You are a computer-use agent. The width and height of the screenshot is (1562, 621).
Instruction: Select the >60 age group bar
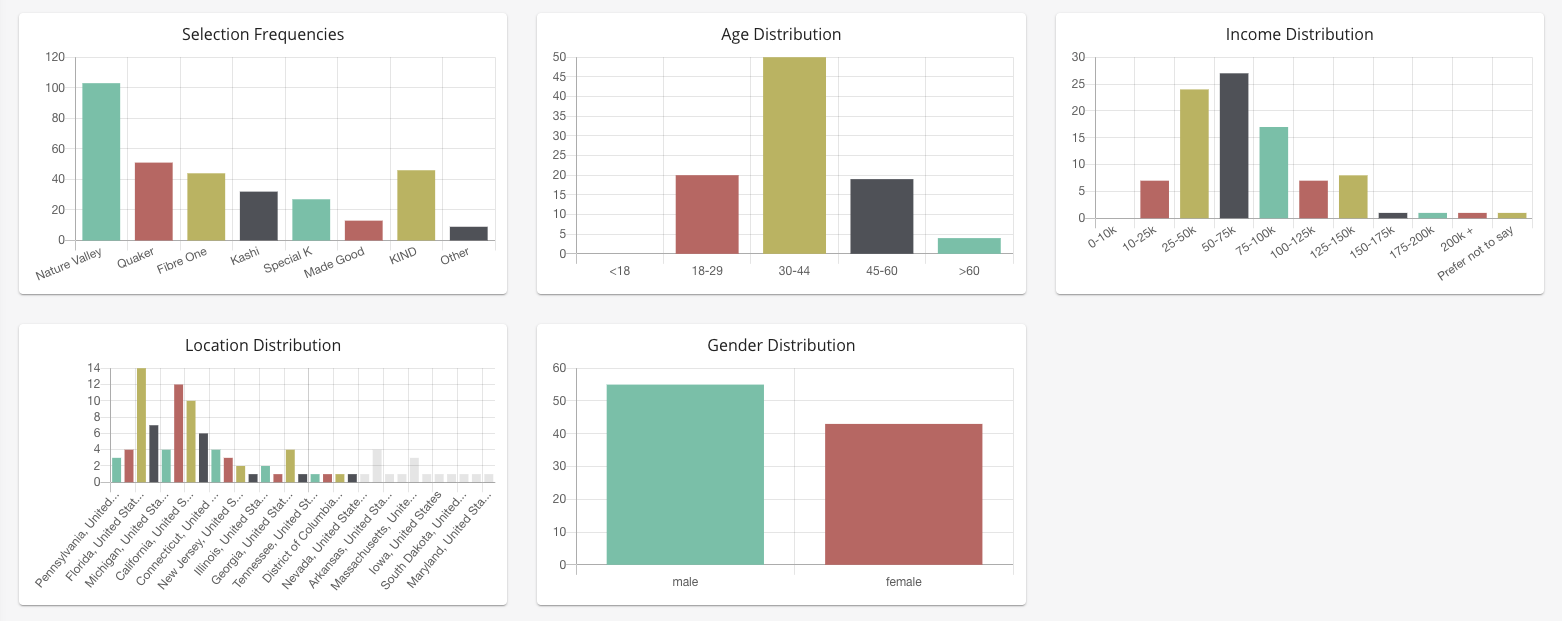(969, 246)
